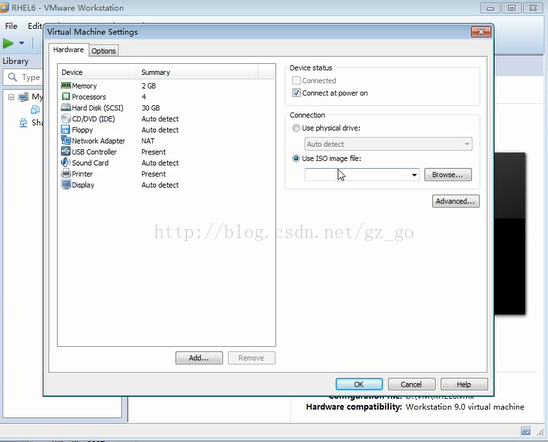Select the CD/DVD (IDE) disc icon

click(66, 118)
